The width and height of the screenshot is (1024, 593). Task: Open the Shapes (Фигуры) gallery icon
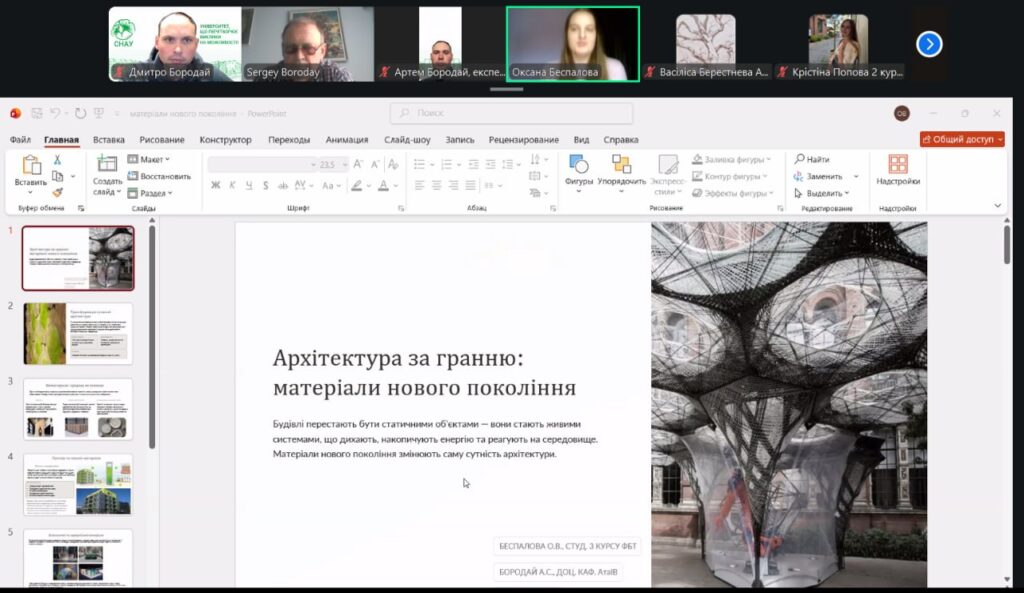[x=578, y=165]
